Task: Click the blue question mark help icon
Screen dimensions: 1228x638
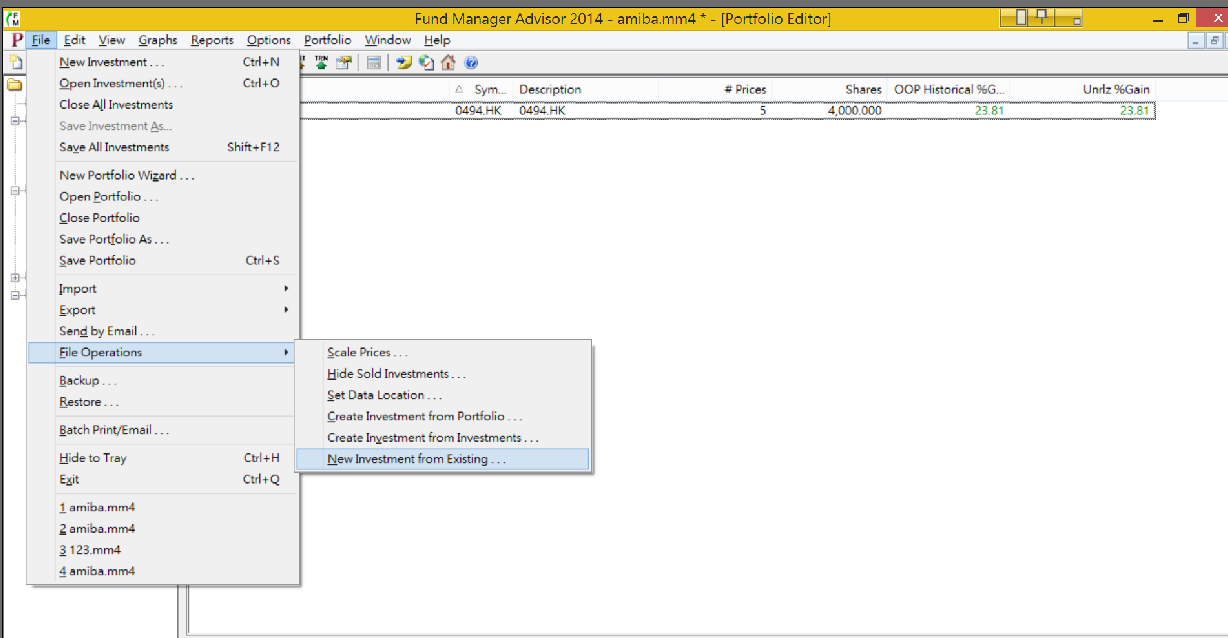Action: point(470,62)
